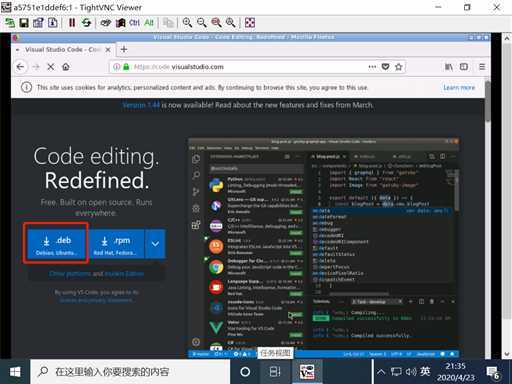Screen dimensions: 512x384
Task: Show hidden system tray icons
Action: (x=381, y=371)
